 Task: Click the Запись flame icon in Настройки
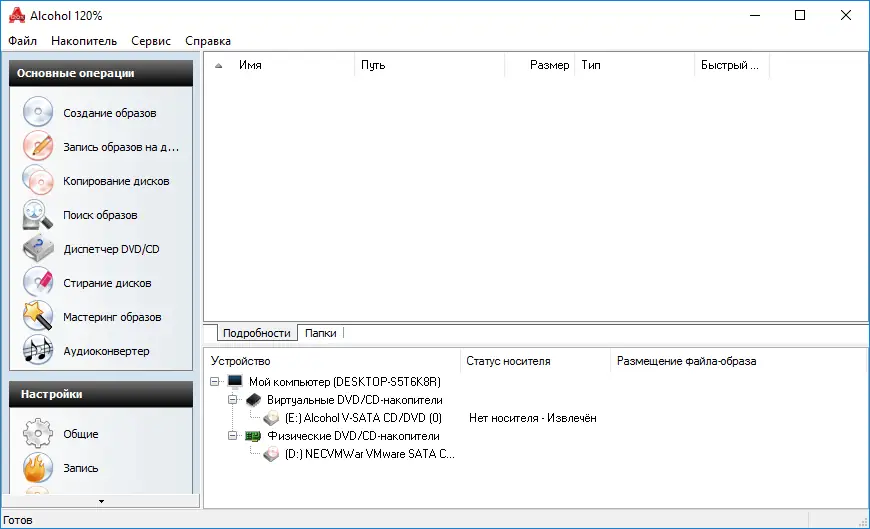38,467
